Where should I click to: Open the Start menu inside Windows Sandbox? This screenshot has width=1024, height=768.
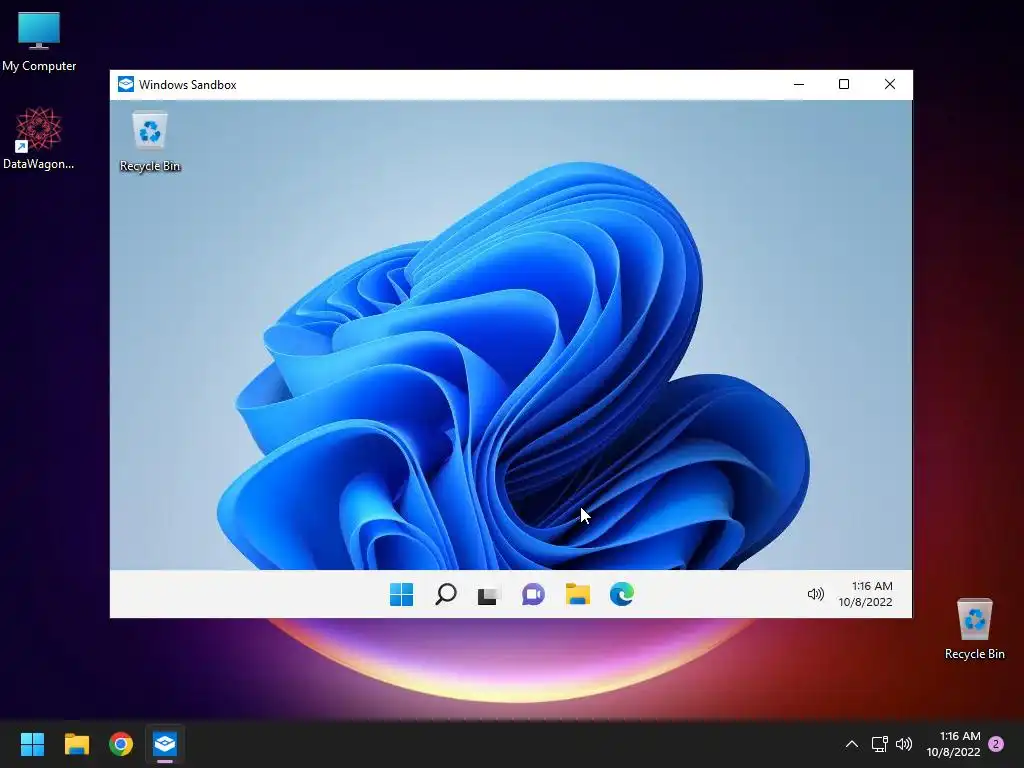(401, 594)
